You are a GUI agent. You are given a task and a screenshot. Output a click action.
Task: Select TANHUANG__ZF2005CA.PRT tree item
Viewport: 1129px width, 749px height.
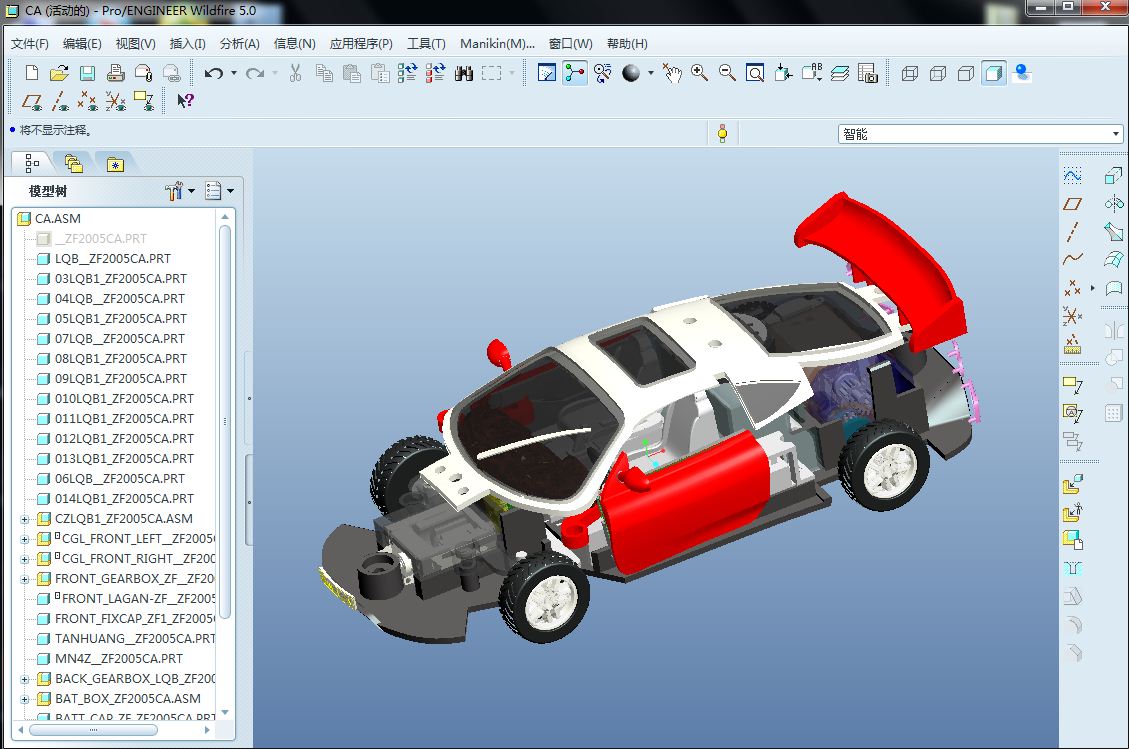click(134, 639)
